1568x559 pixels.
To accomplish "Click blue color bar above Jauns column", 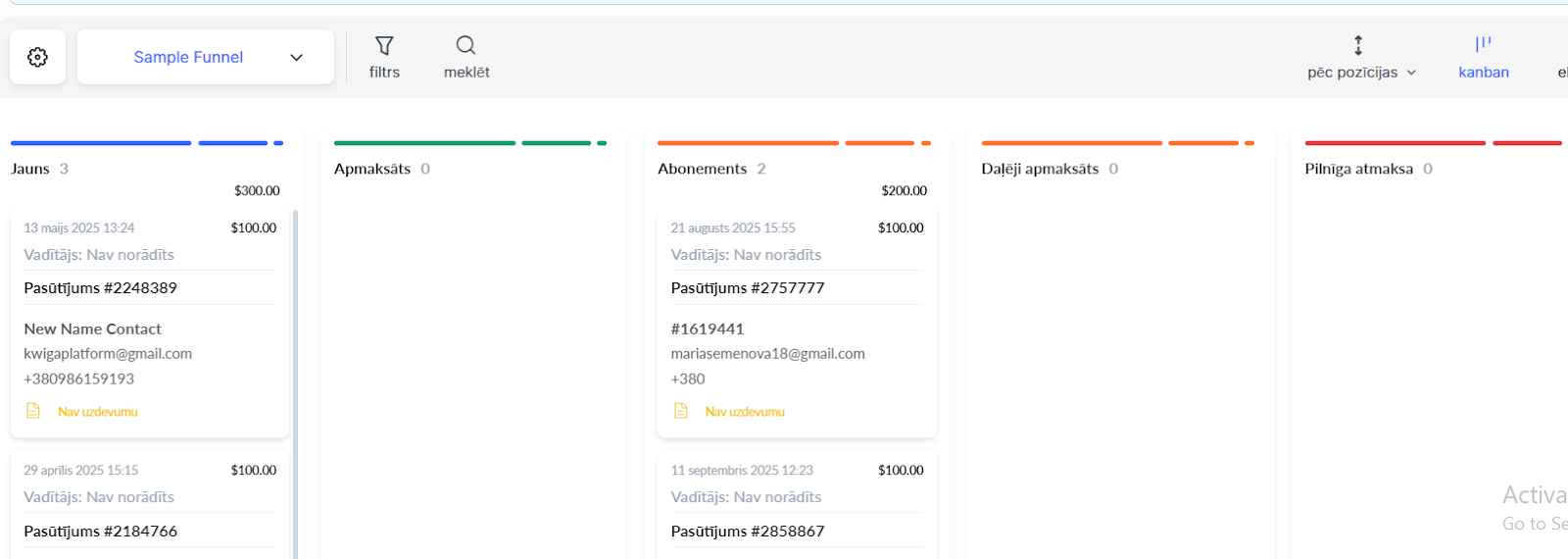I will [x=101, y=143].
